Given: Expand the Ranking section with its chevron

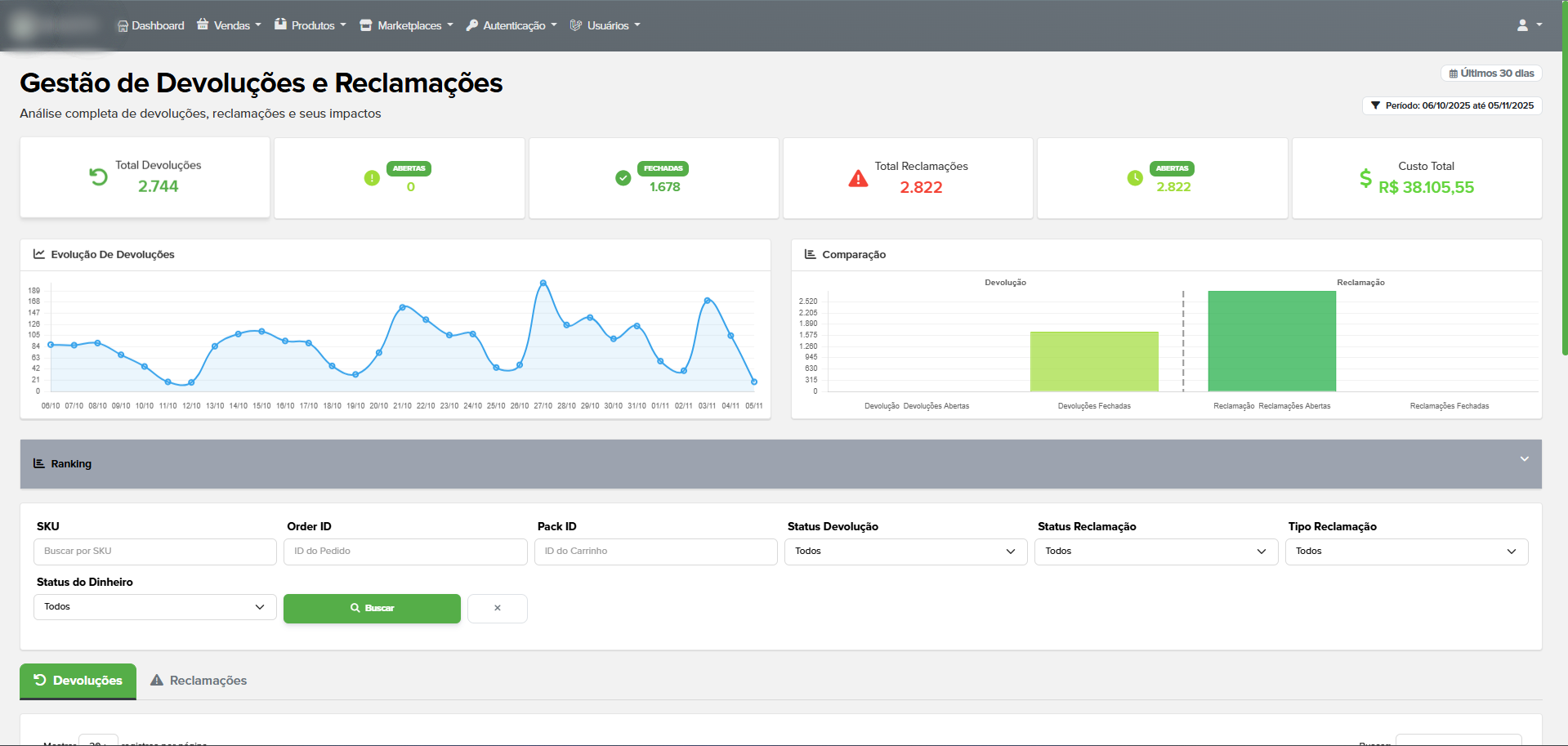Looking at the screenshot, I should pyautogui.click(x=1523, y=460).
